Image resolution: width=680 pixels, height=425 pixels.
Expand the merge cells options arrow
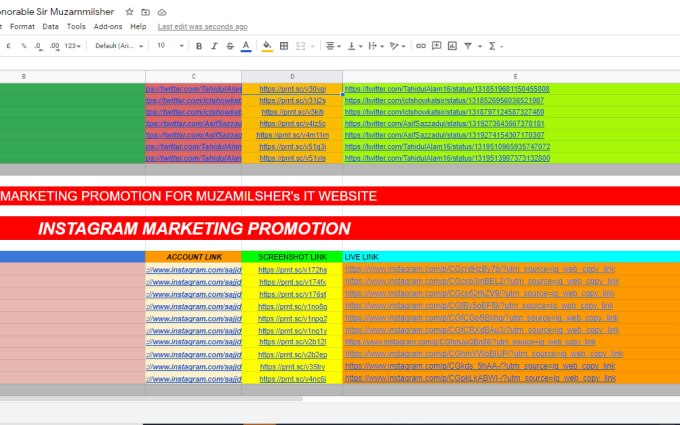312,46
